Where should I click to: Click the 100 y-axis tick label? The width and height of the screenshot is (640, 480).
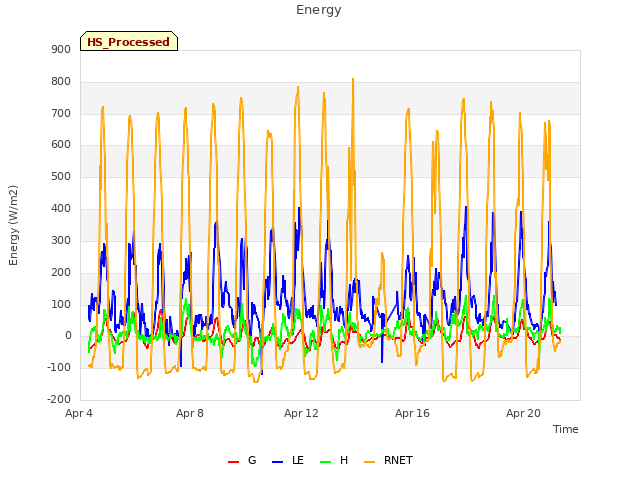coord(61,304)
